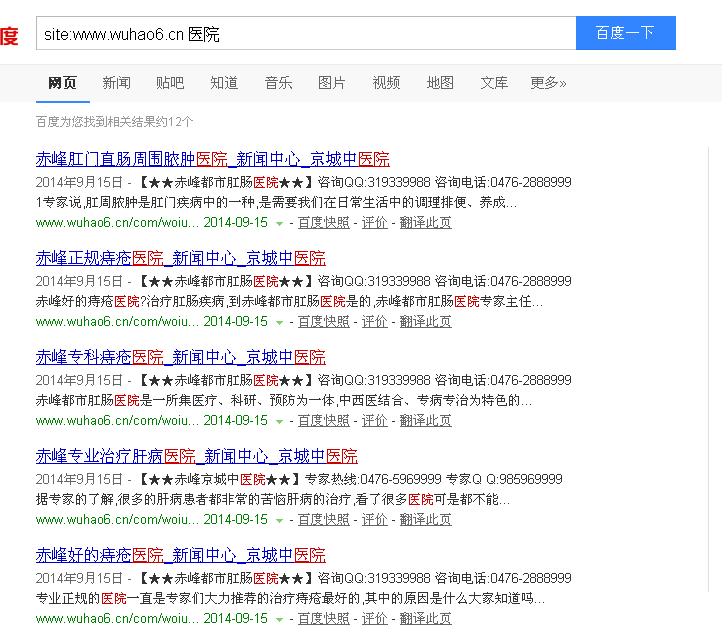Switch to the 新闻 tab

pyautogui.click(x=116, y=83)
